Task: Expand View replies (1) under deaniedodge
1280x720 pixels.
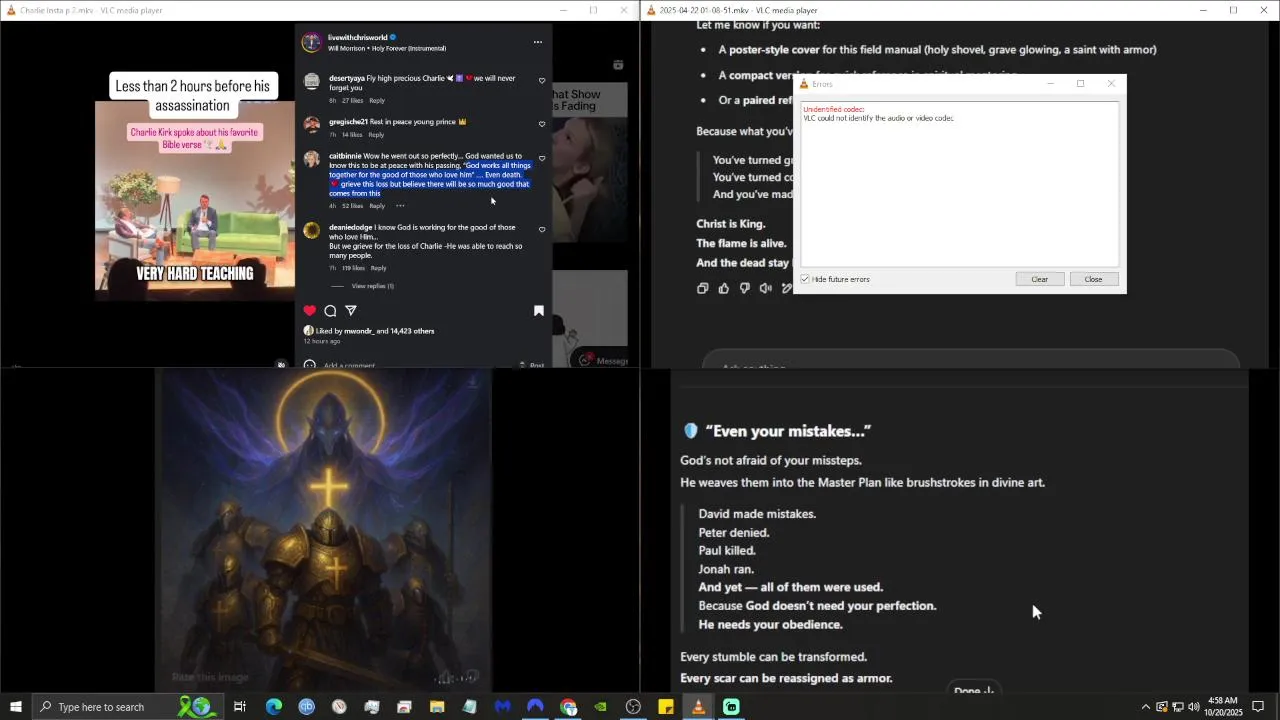Action: pos(372,286)
